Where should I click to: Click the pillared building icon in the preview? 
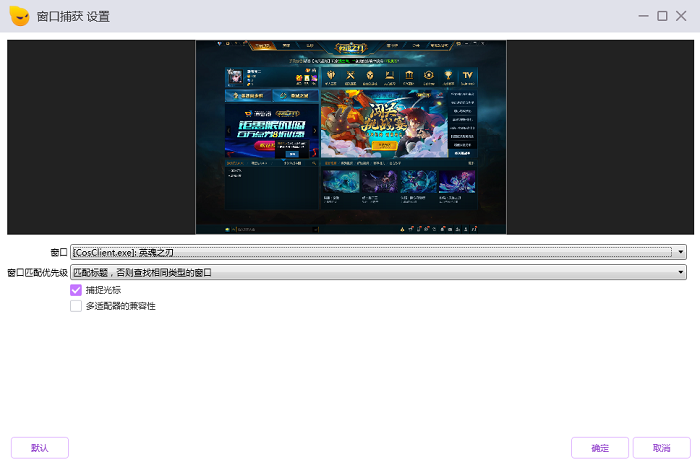pyautogui.click(x=409, y=75)
